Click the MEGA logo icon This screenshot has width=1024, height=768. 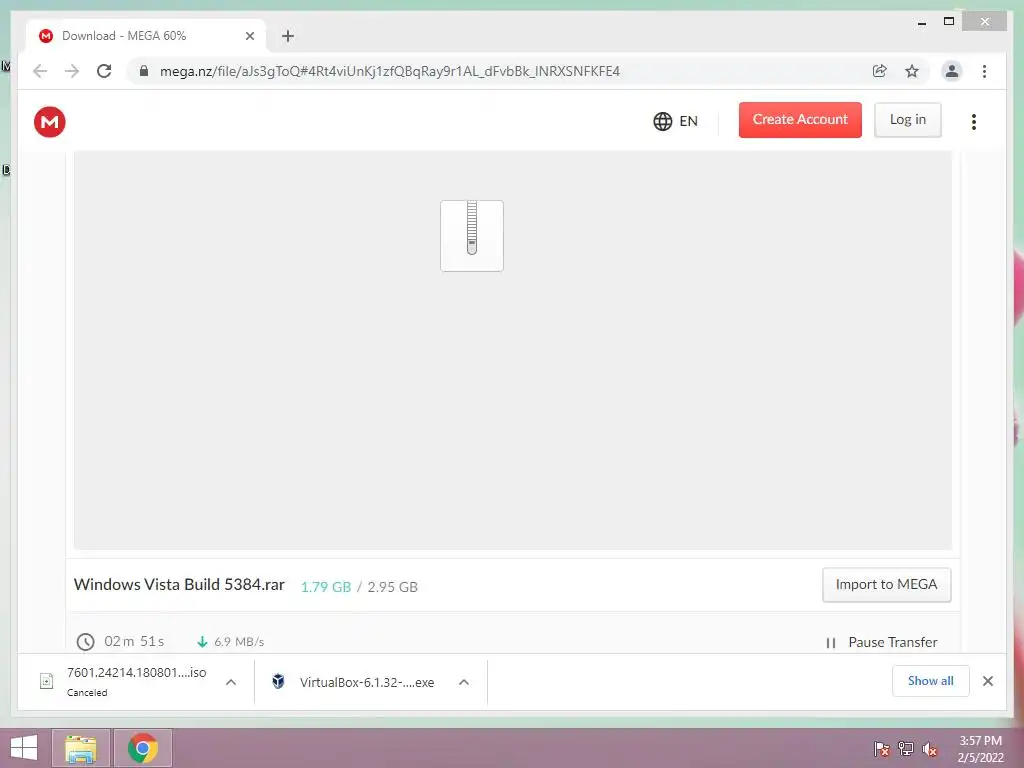point(50,121)
